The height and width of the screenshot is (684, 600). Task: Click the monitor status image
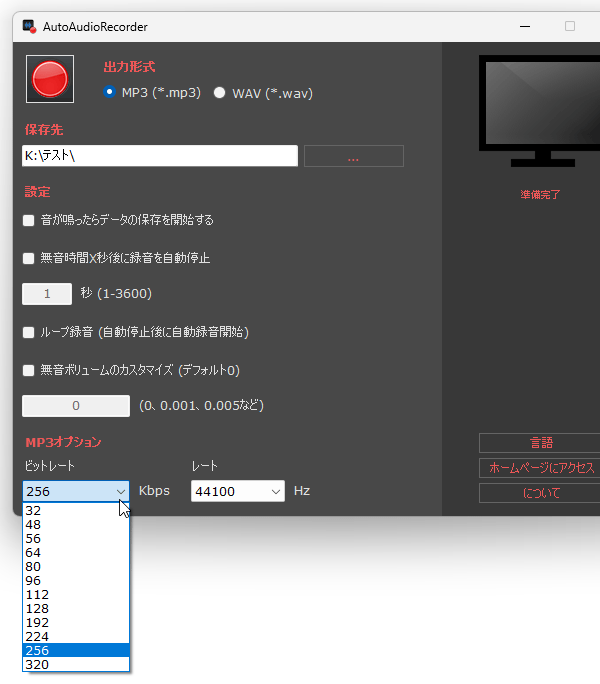pyautogui.click(x=539, y=111)
